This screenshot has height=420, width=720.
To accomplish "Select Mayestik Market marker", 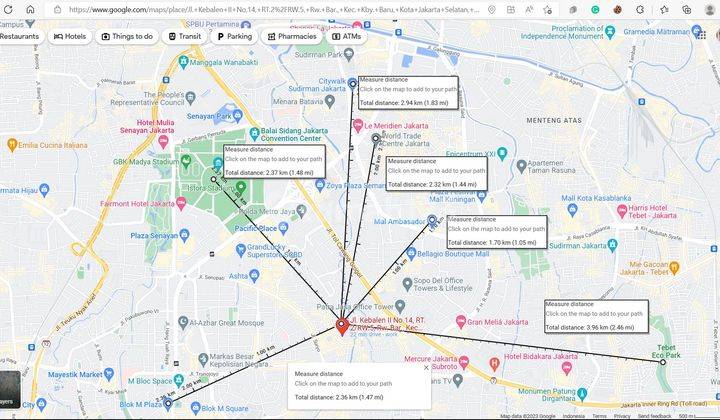I will pos(109,374).
